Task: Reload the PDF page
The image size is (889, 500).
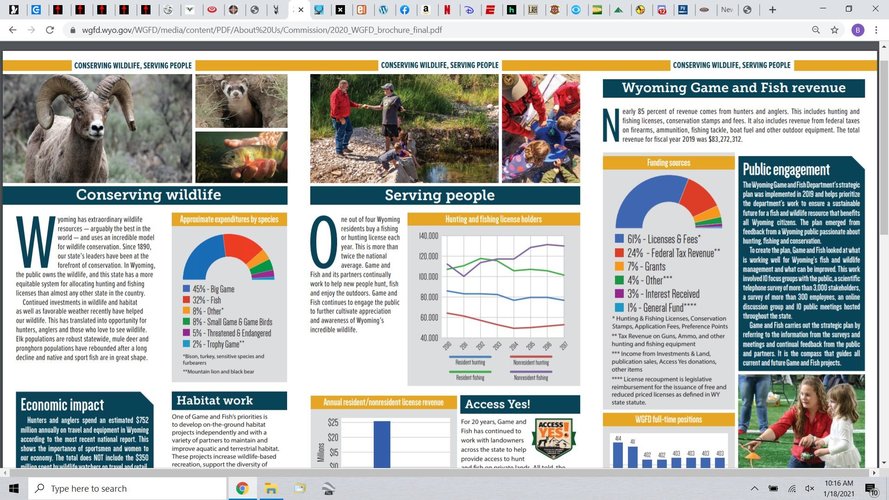Action: tap(50, 30)
